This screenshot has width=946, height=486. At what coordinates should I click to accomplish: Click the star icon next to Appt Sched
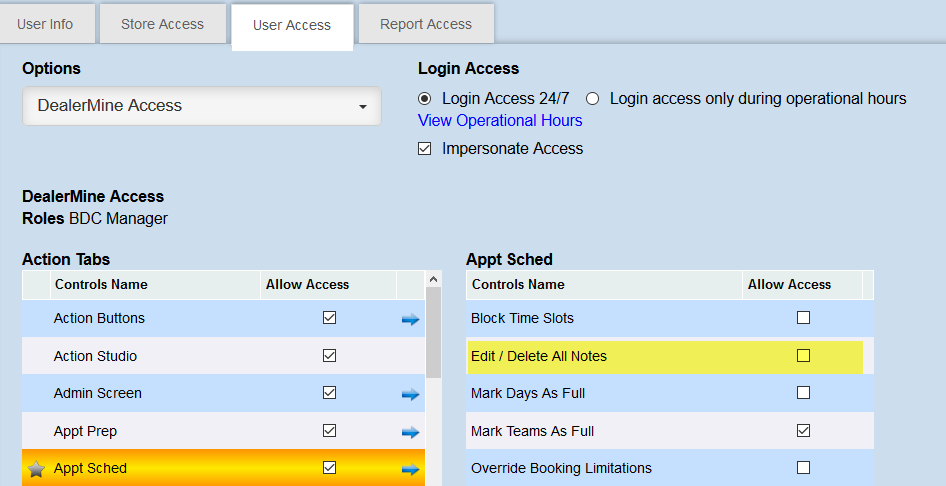(x=36, y=469)
